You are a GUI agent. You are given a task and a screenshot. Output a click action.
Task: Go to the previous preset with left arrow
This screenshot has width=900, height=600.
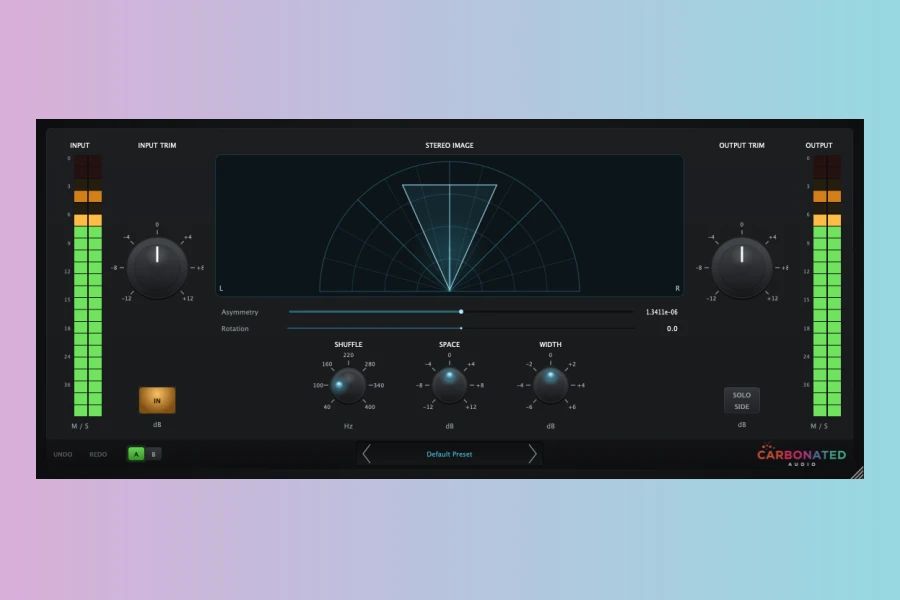366,454
